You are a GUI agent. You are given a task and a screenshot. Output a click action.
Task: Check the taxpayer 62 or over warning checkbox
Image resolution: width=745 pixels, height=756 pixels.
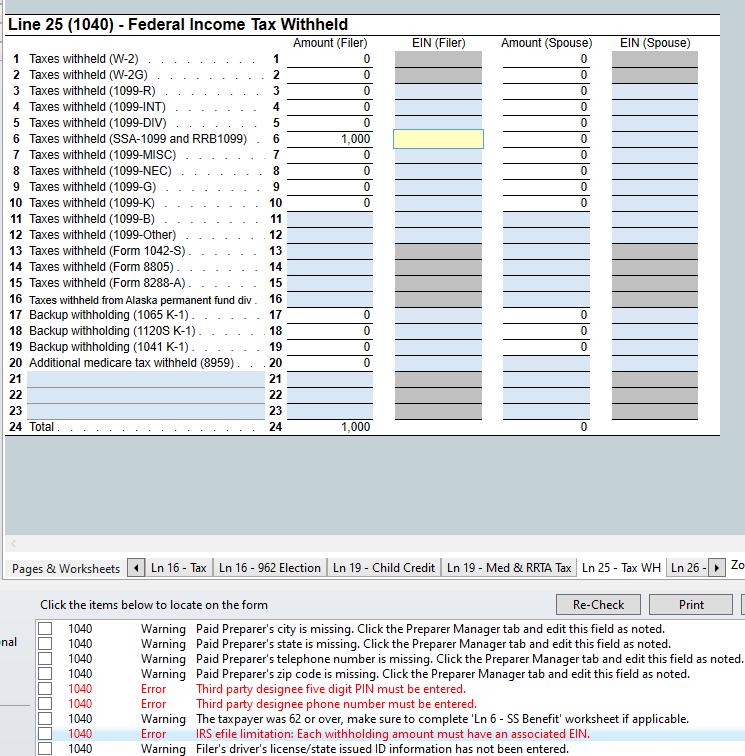pos(45,718)
